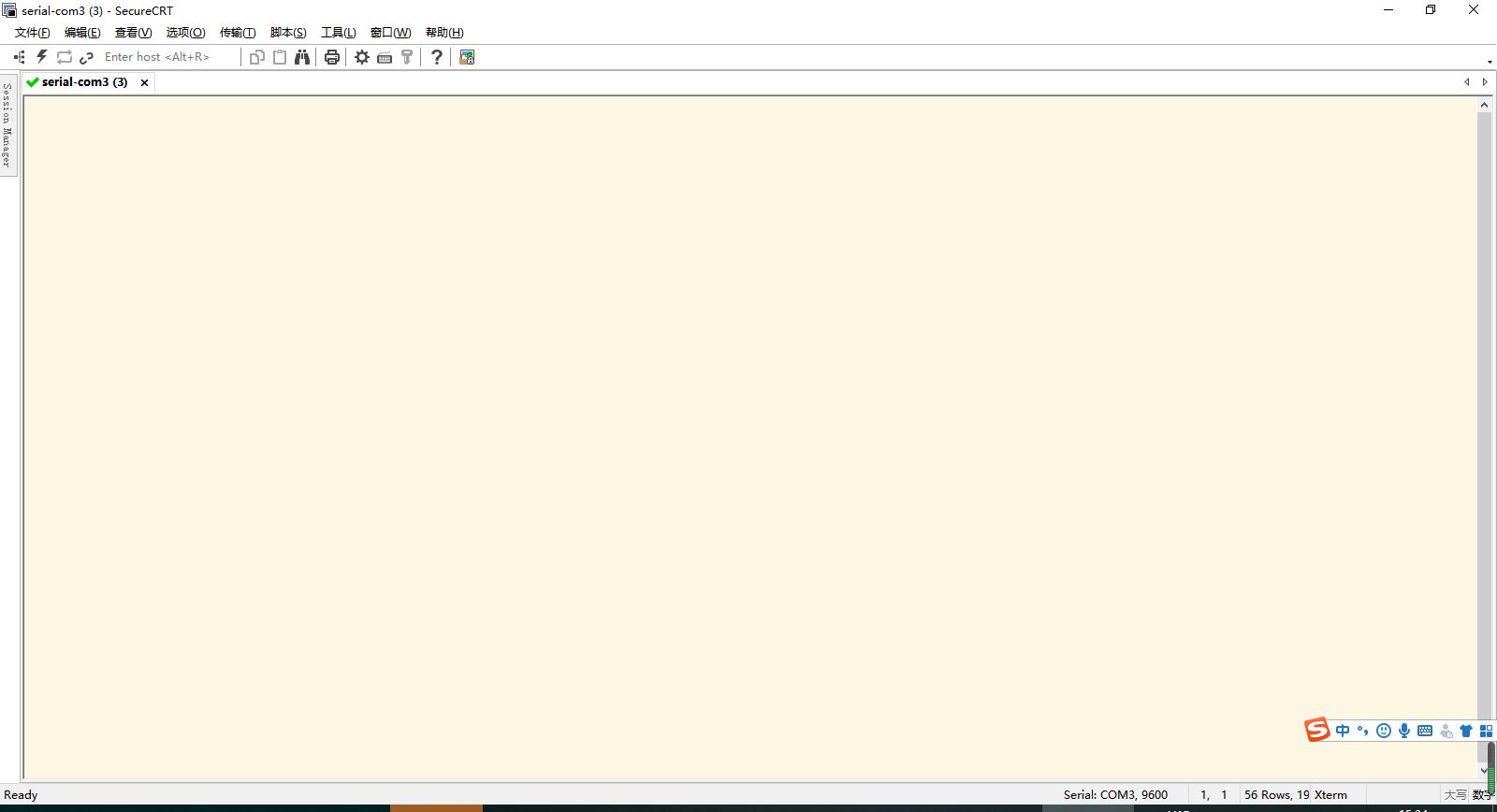Click the Quick Connect lightning icon

point(41,57)
